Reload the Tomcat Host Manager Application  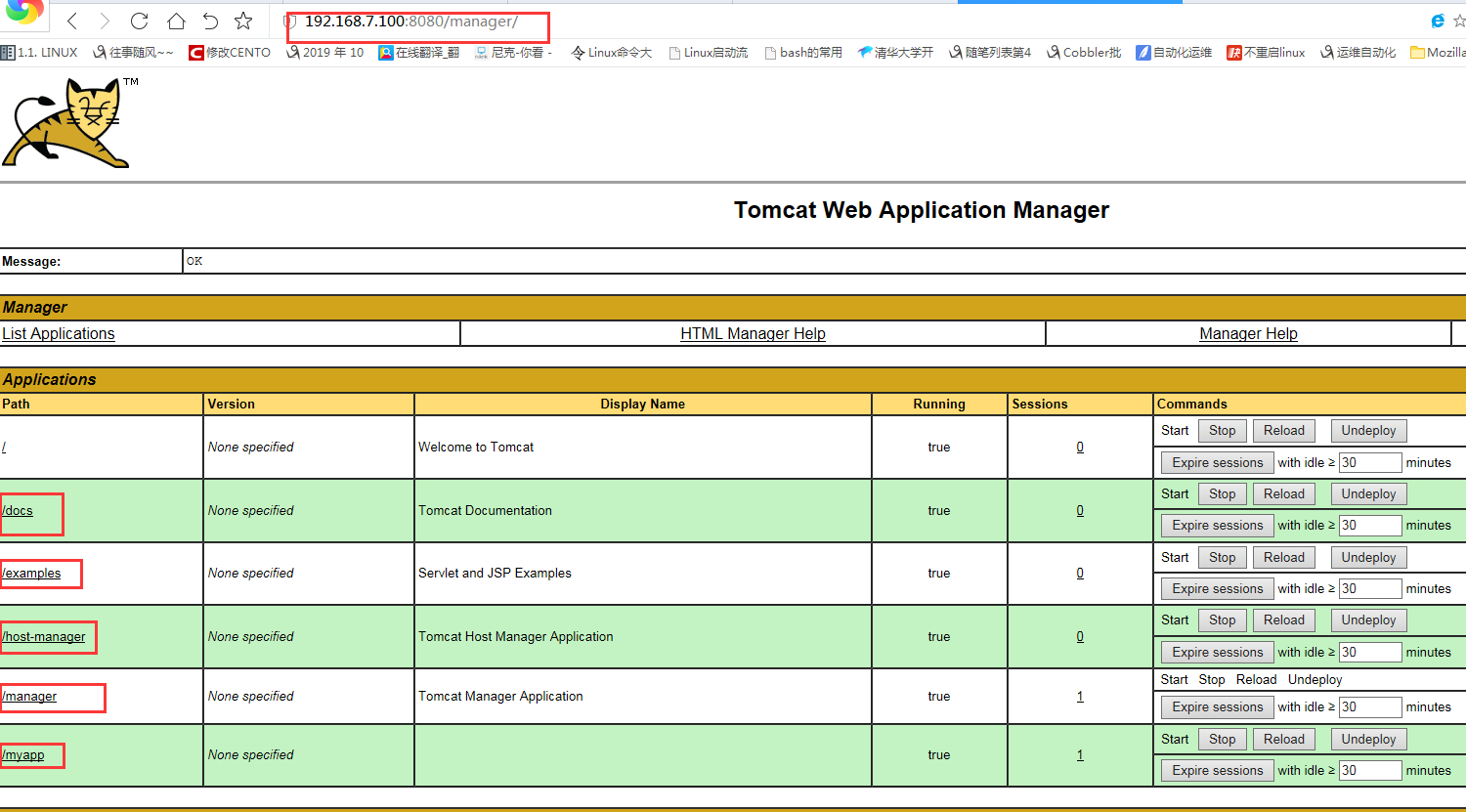(1283, 620)
